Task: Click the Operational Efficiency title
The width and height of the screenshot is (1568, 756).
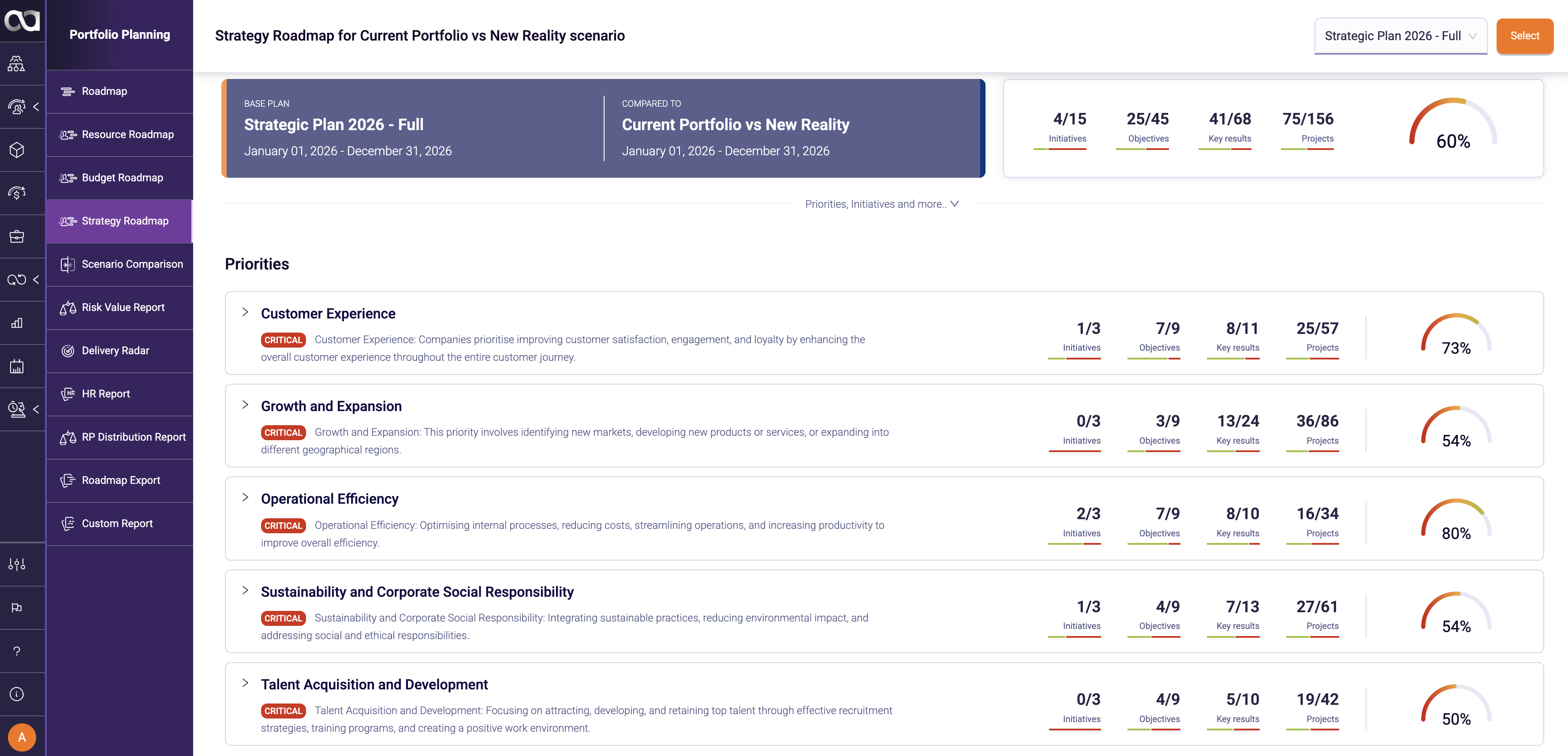Action: point(329,498)
